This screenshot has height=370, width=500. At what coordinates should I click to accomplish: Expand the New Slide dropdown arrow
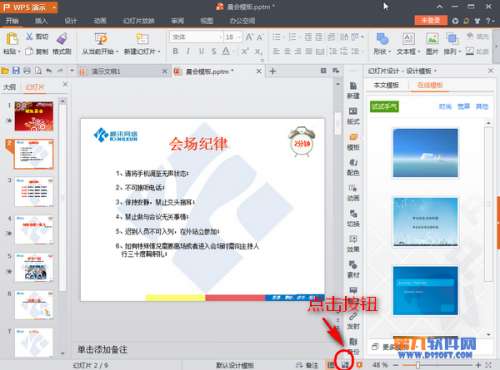coord(159,52)
